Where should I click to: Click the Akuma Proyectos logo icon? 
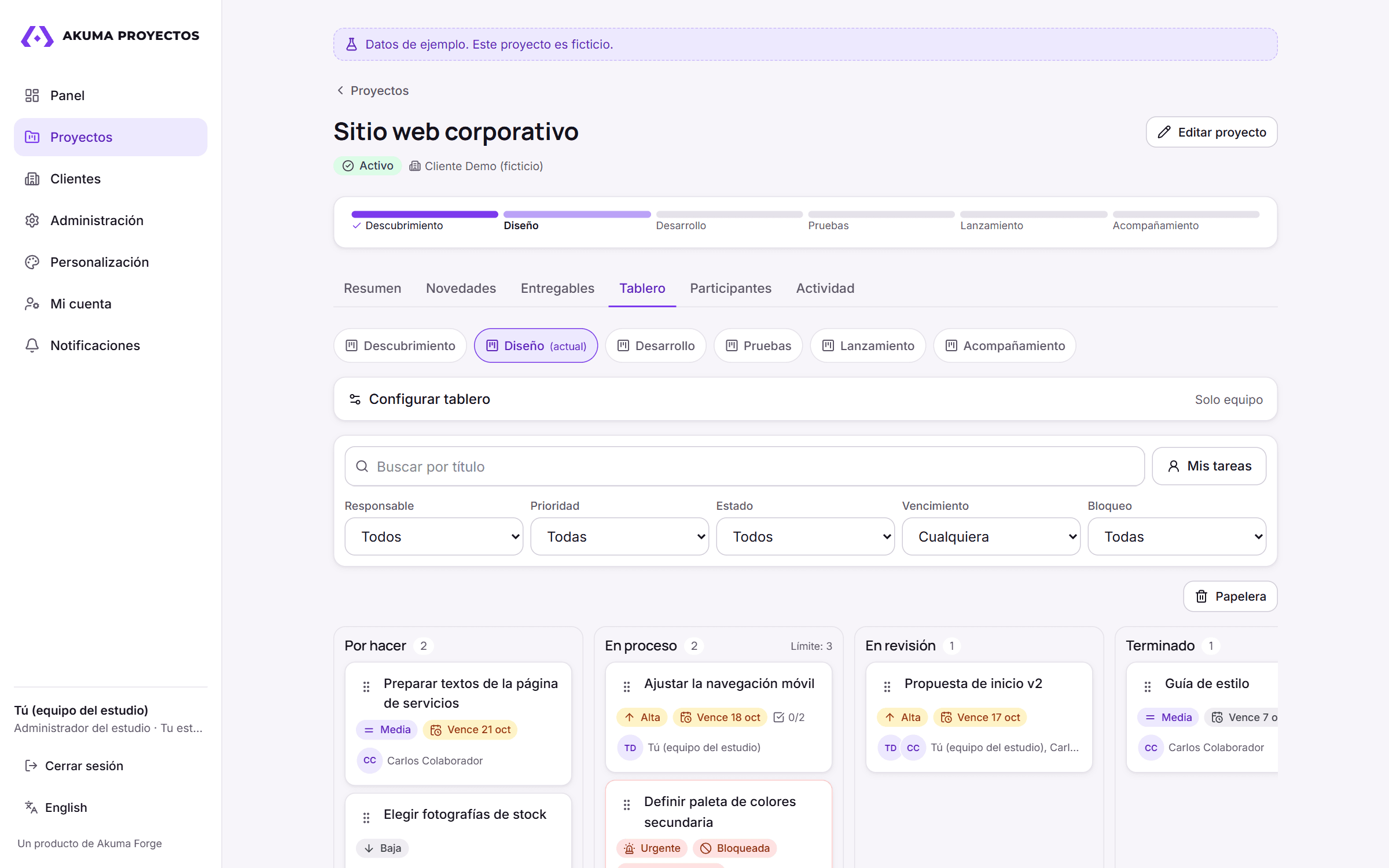click(x=37, y=36)
